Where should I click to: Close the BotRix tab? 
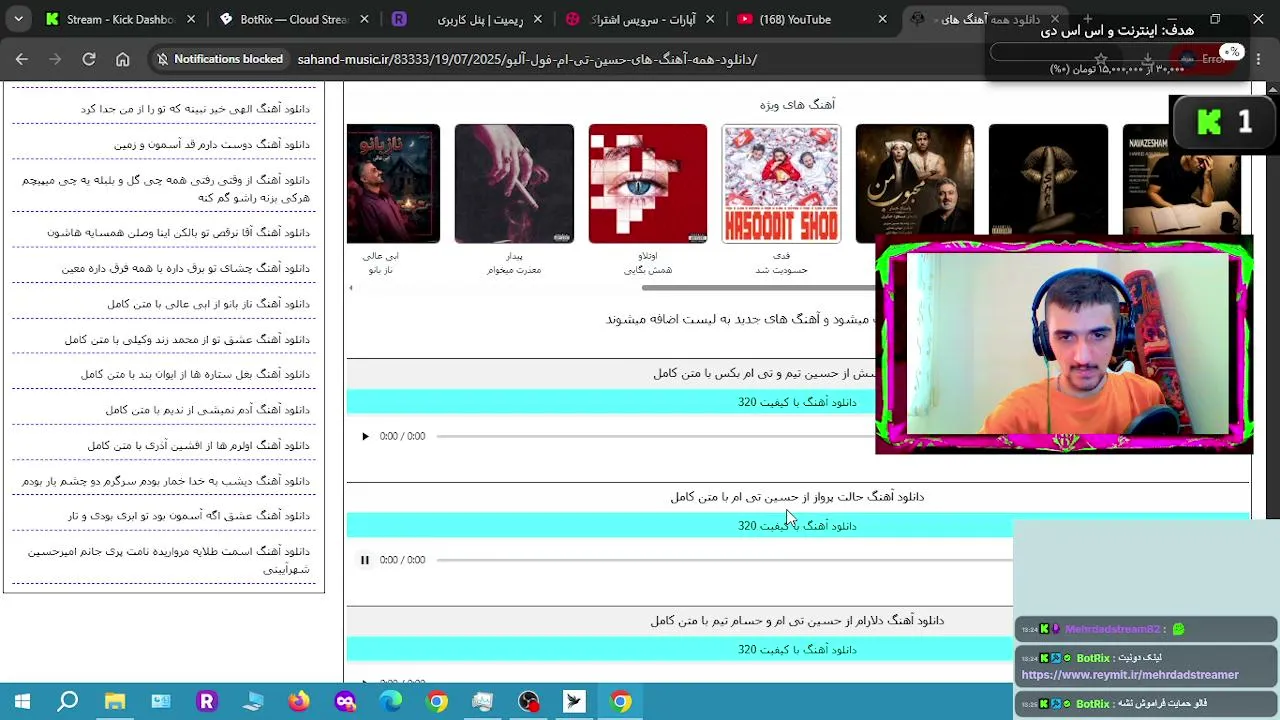[364, 19]
